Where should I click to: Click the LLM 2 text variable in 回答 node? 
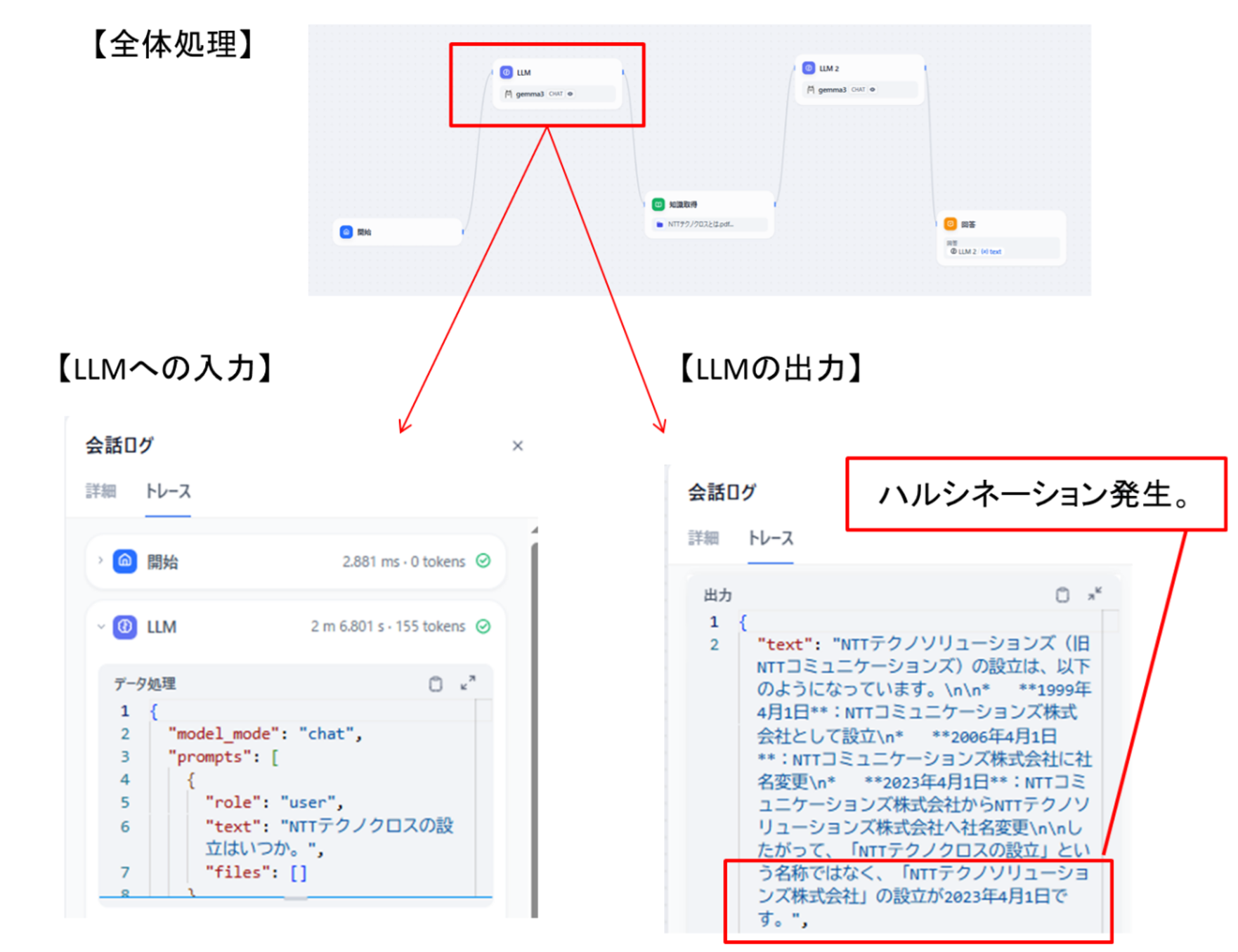pos(975,252)
